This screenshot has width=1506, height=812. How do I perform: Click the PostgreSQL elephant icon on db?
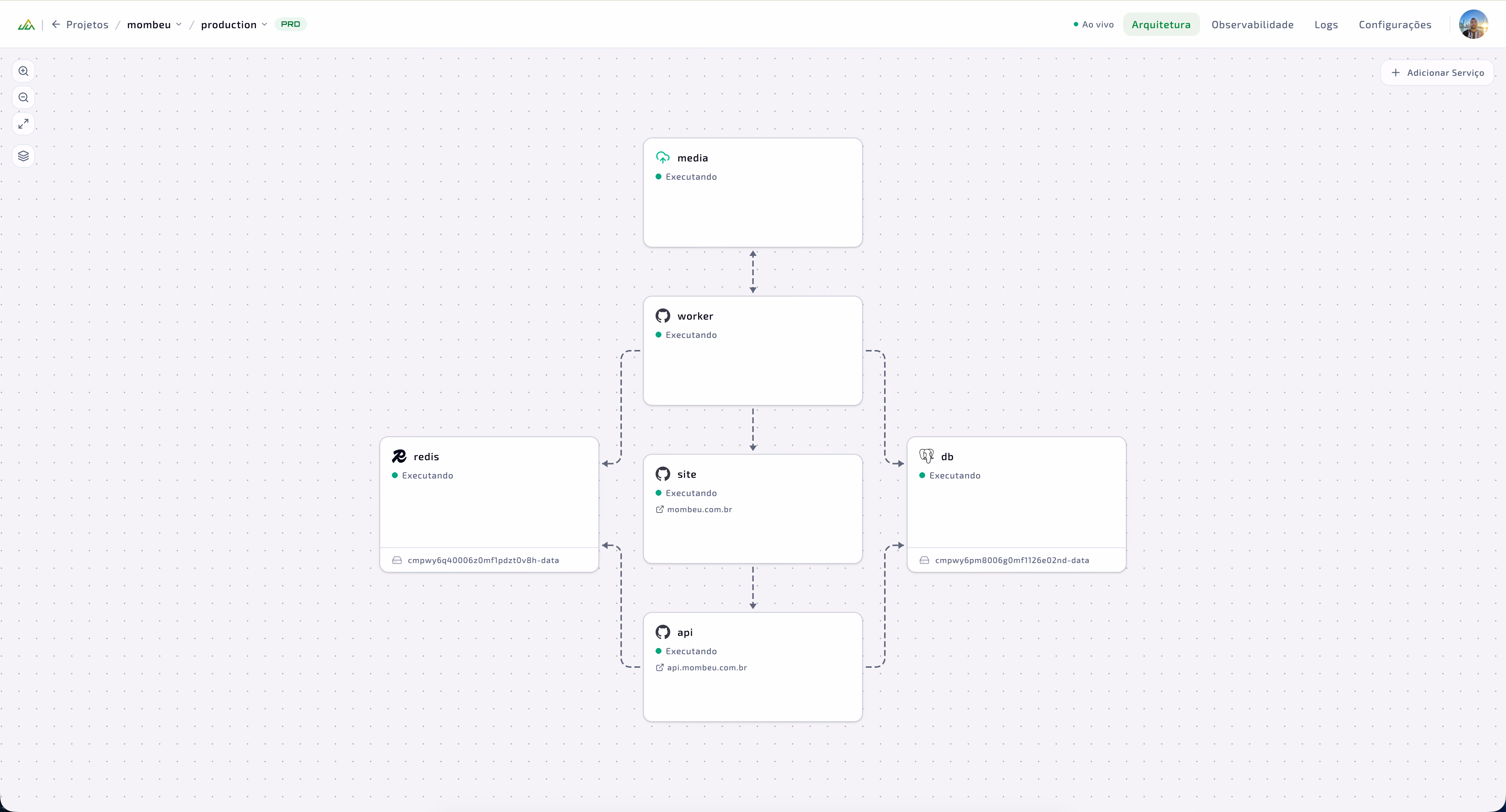[x=926, y=456]
